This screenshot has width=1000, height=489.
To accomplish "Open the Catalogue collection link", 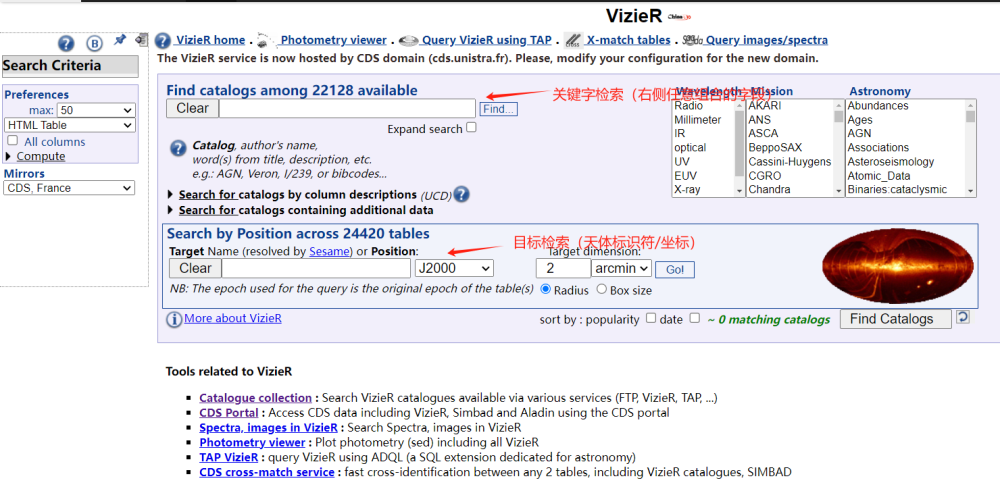I will [255, 398].
